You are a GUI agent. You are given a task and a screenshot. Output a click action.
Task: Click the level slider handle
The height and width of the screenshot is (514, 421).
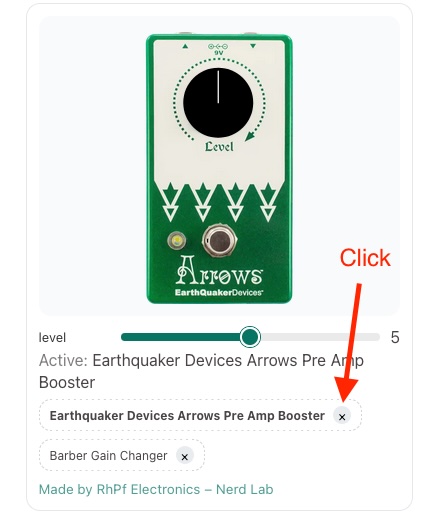point(250,337)
